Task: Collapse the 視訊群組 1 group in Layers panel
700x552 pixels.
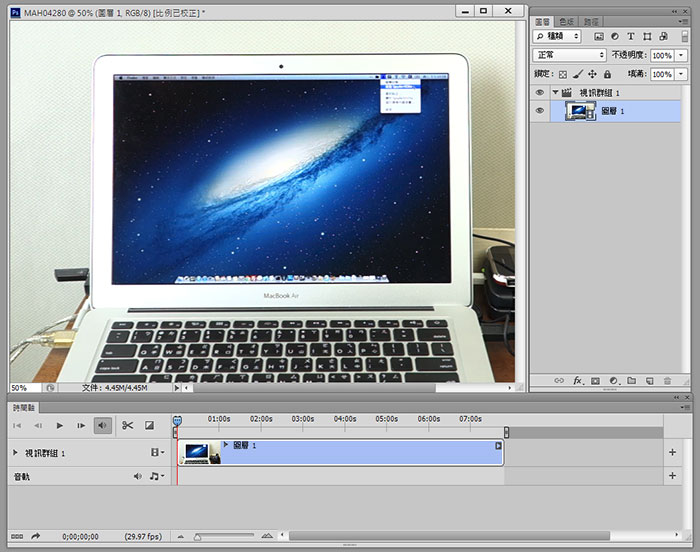Action: (555, 92)
